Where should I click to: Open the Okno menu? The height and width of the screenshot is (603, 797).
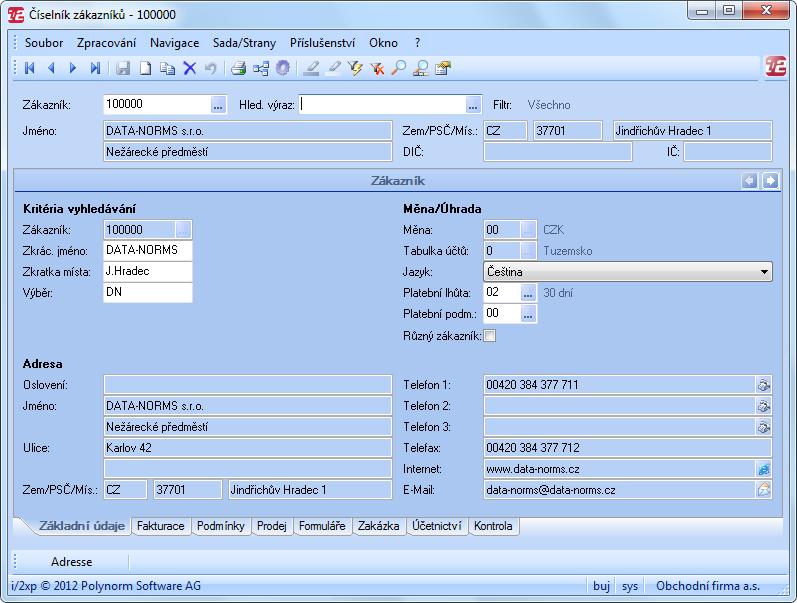pyautogui.click(x=383, y=43)
